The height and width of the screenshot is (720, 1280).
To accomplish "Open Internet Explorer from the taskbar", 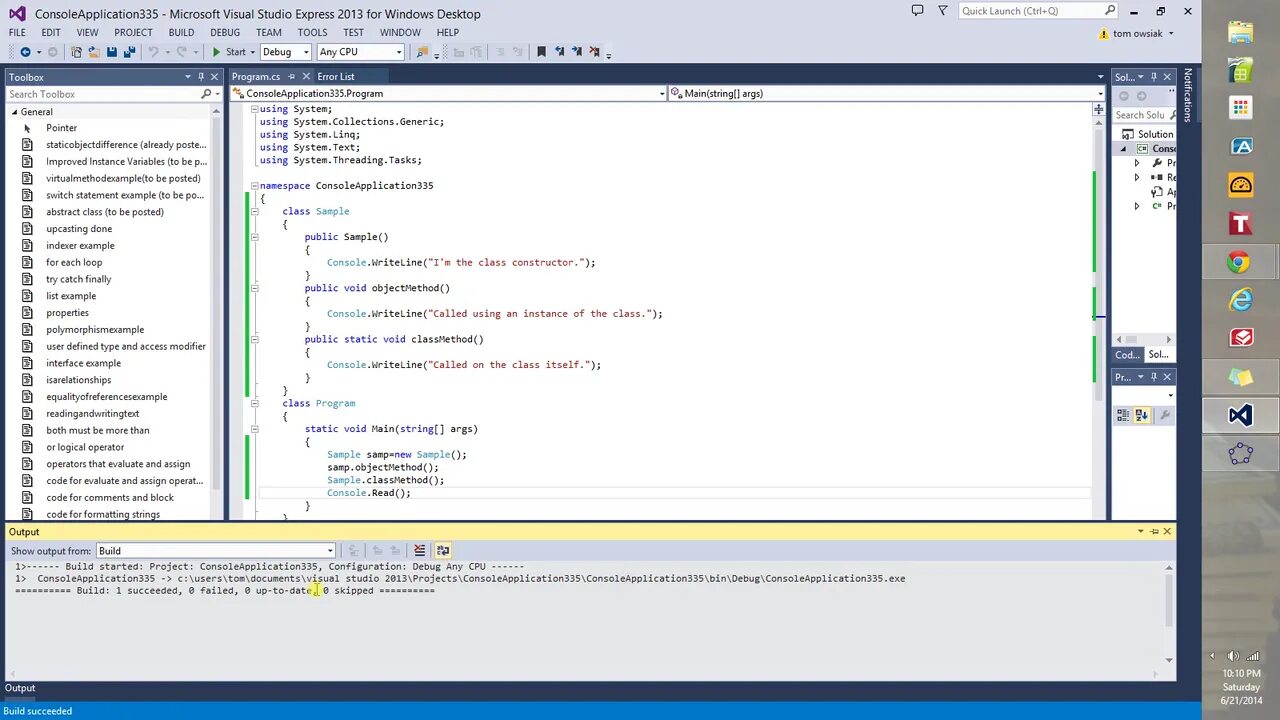I will [x=1240, y=300].
